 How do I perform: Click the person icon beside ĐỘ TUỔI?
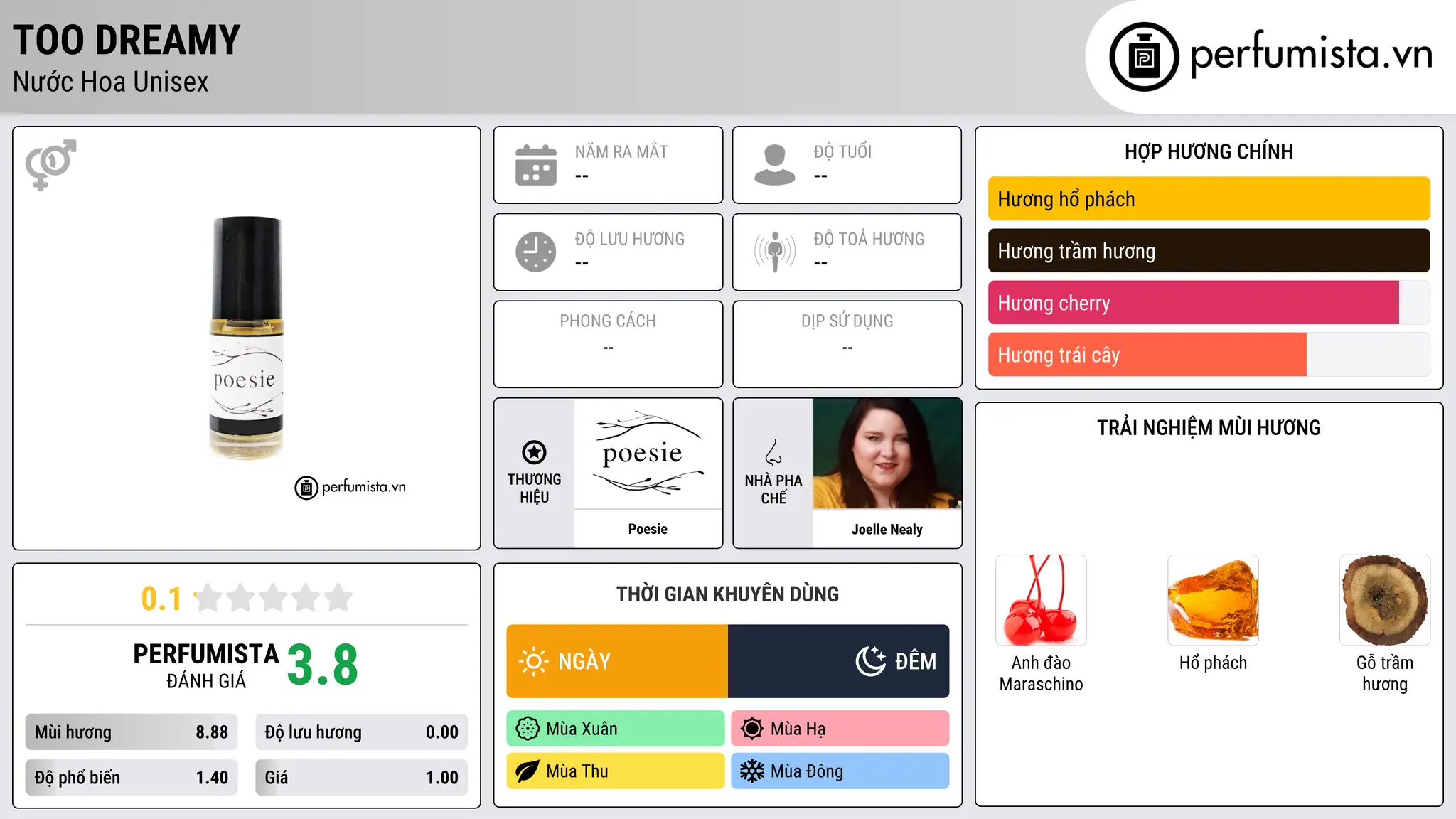775,165
